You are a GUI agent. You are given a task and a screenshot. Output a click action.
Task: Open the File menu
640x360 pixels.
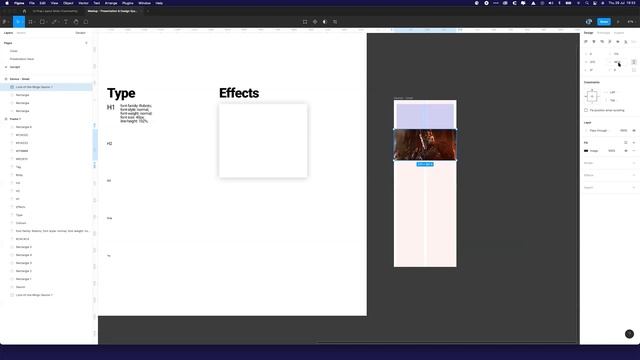coord(31,3)
